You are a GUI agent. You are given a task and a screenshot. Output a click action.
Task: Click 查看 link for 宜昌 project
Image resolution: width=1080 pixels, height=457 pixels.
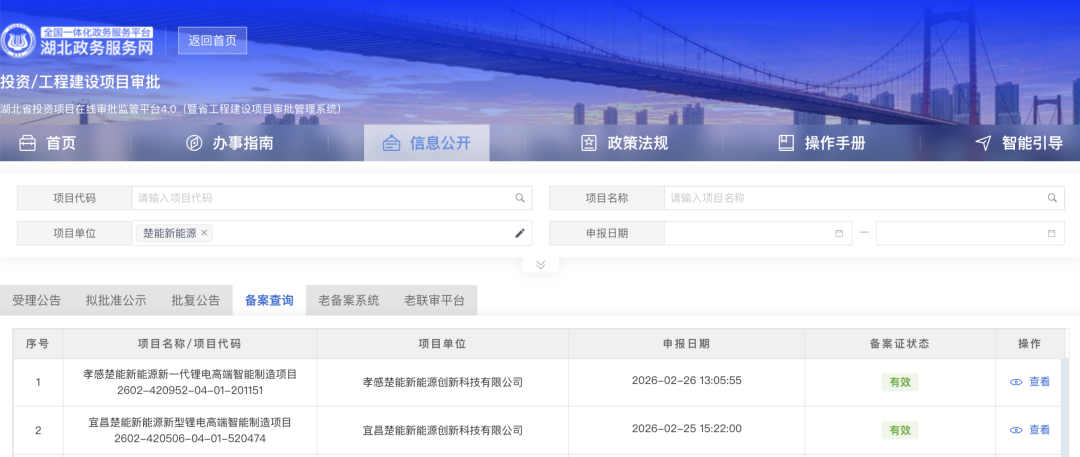(1039, 430)
